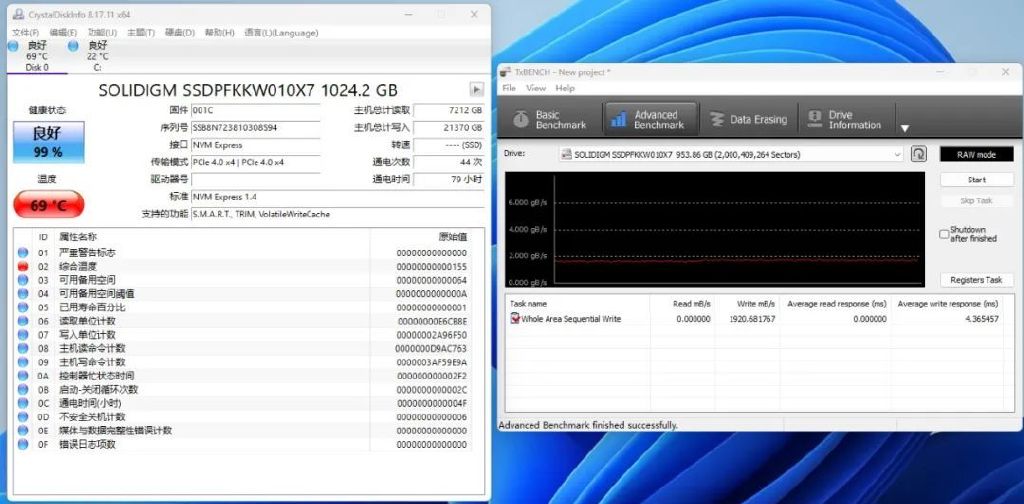Click the write speed value 1920.681767
The height and width of the screenshot is (504, 1024).
pos(752,319)
